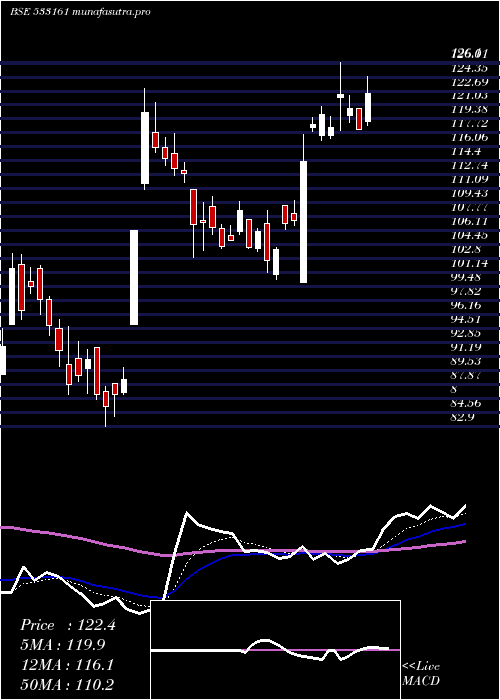Click the 91.19 price axis label
The width and height of the screenshot is (500, 700).
pyautogui.click(x=466, y=347)
